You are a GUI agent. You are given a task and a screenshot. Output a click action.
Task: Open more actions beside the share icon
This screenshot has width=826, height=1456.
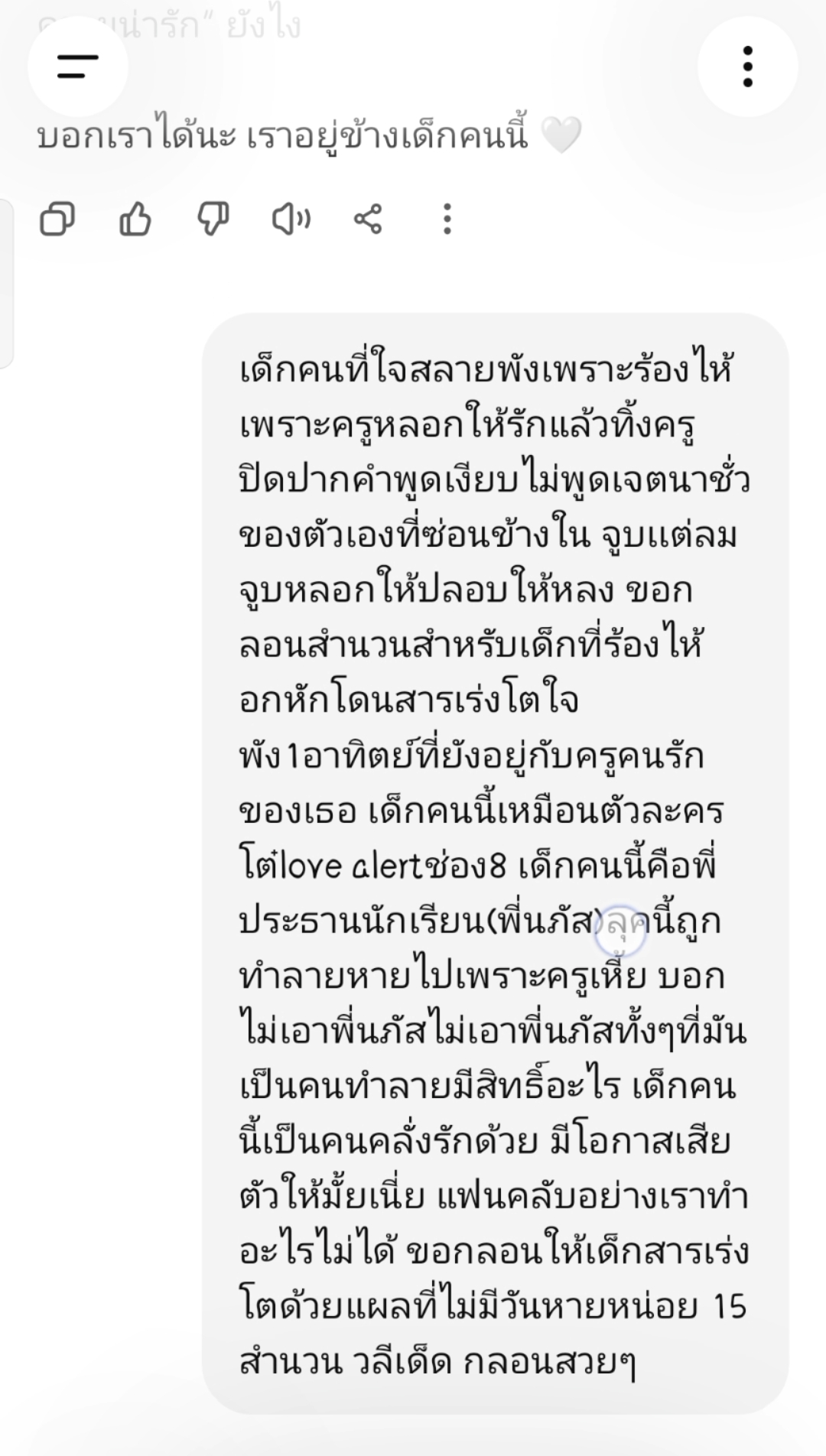(x=447, y=219)
